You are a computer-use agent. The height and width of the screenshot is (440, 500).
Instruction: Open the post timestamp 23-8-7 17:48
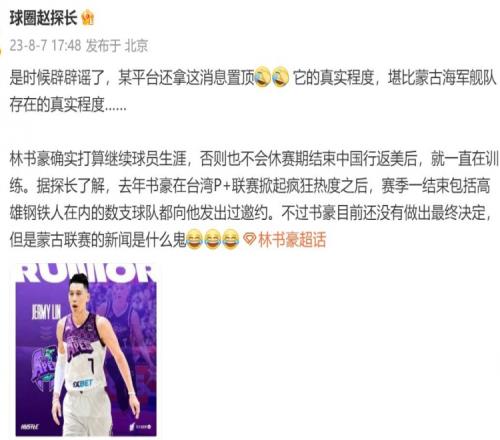[x=45, y=45]
